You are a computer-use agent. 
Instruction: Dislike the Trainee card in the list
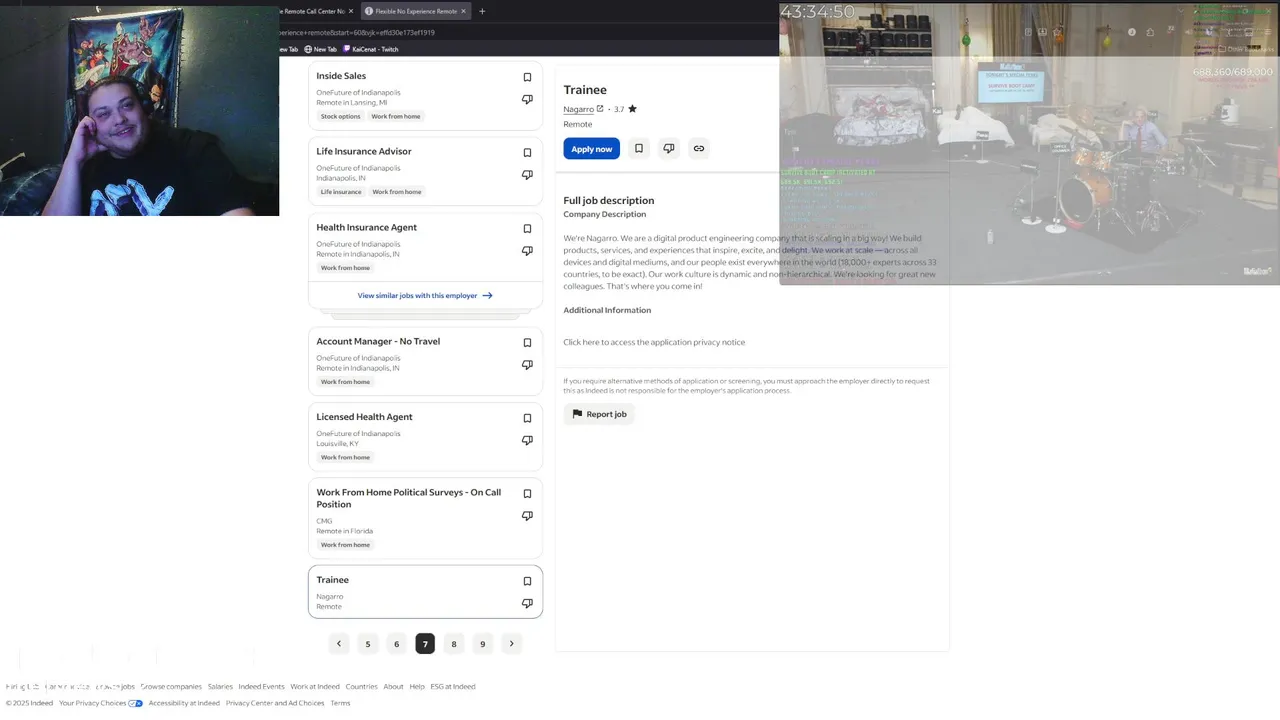click(527, 603)
